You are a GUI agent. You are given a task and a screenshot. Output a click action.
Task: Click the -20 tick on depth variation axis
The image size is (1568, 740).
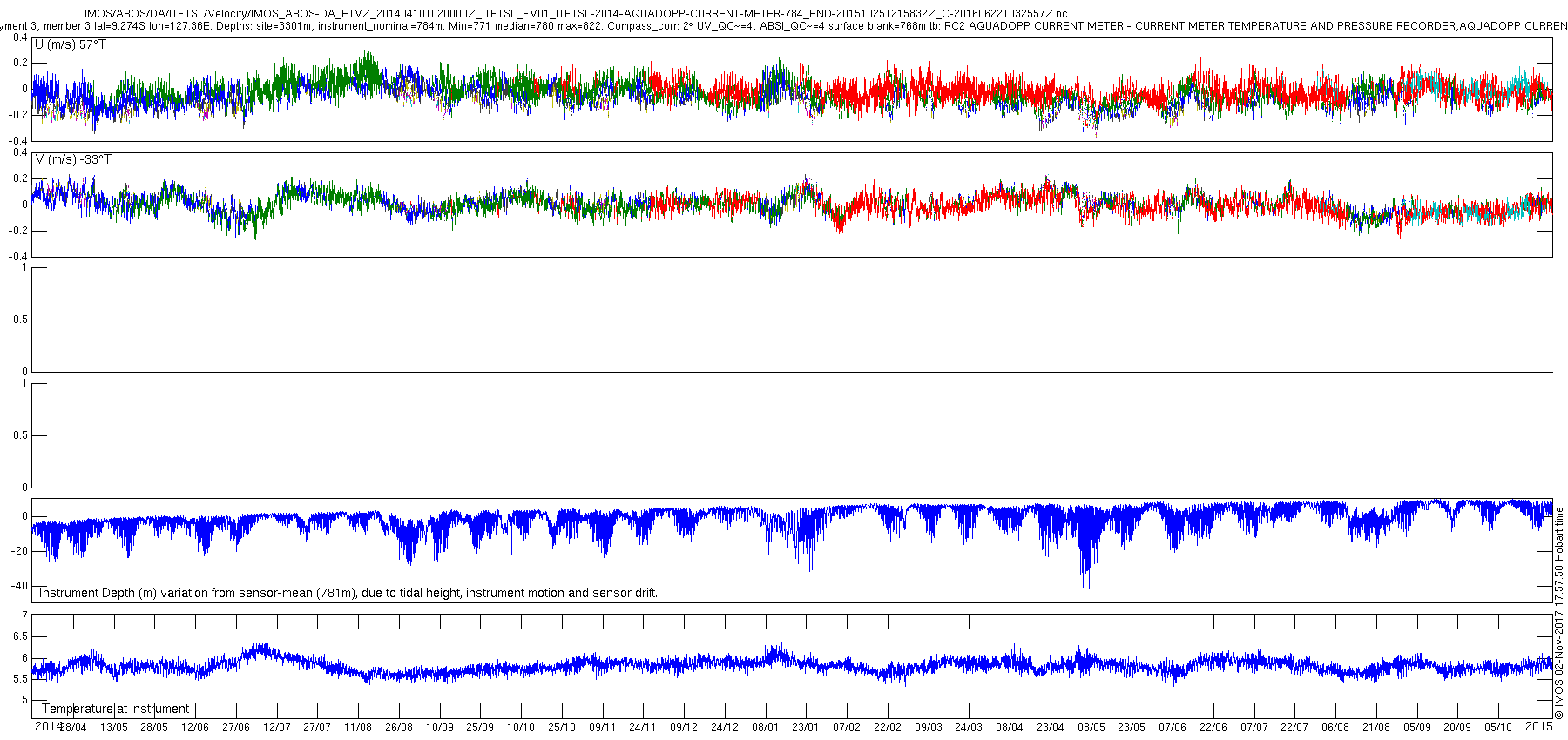tap(17, 551)
